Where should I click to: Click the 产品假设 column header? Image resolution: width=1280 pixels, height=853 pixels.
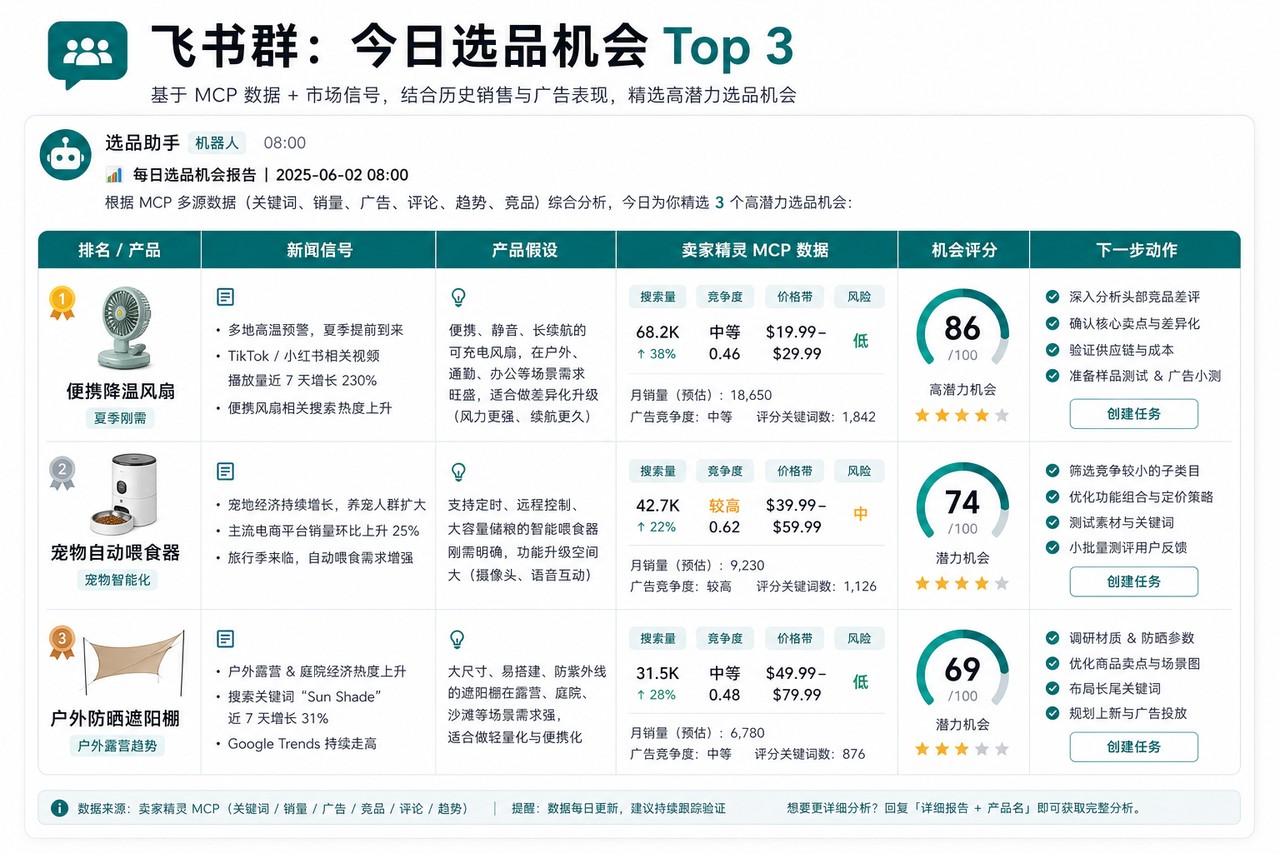coord(526,250)
